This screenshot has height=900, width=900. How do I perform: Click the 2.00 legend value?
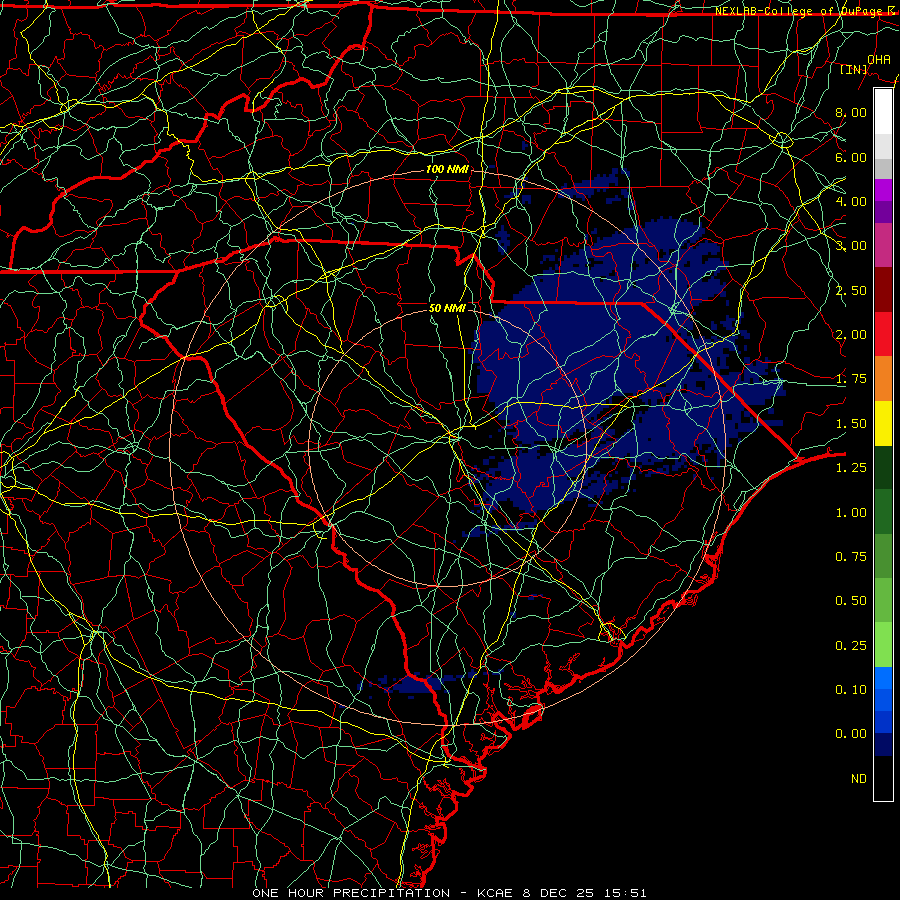pos(851,335)
